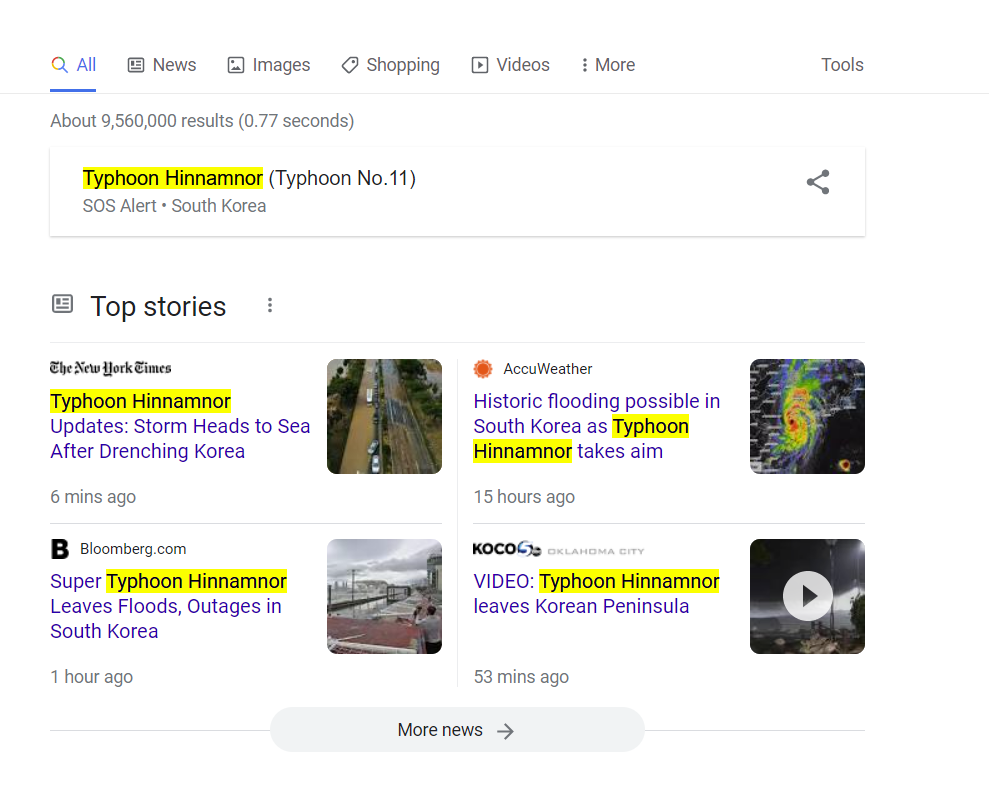Image resolution: width=989 pixels, height=785 pixels.
Task: Play the KOCO Typhoon Hinnamnor video
Action: (807, 596)
